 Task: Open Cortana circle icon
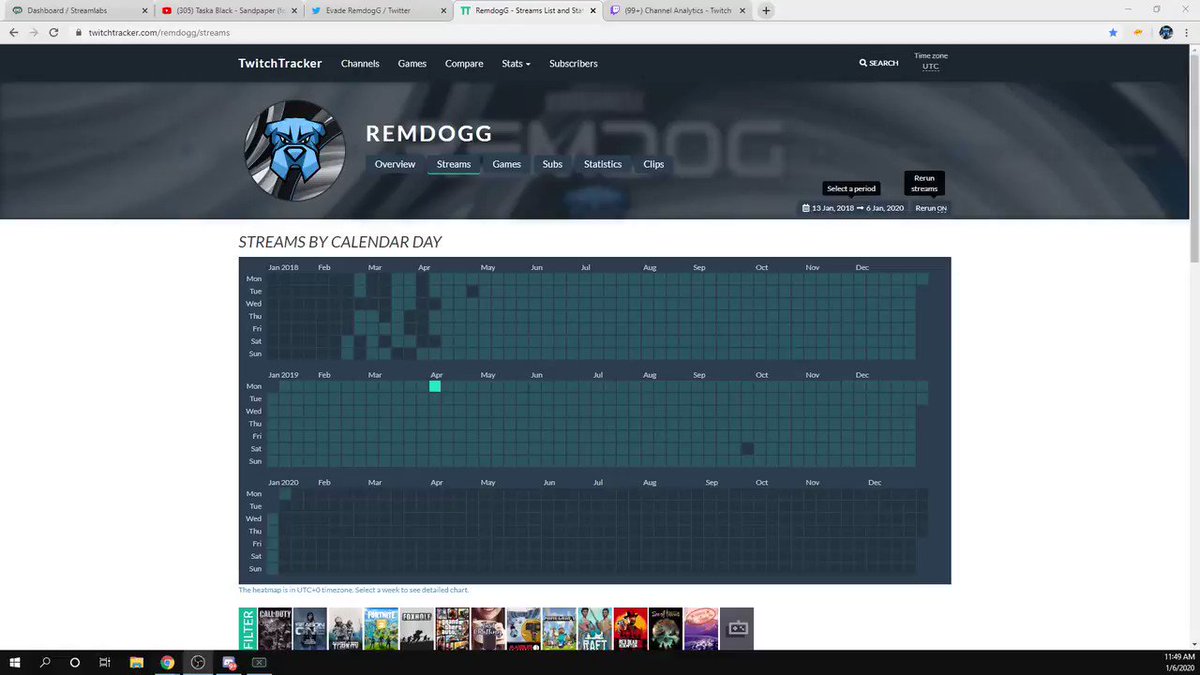point(75,662)
